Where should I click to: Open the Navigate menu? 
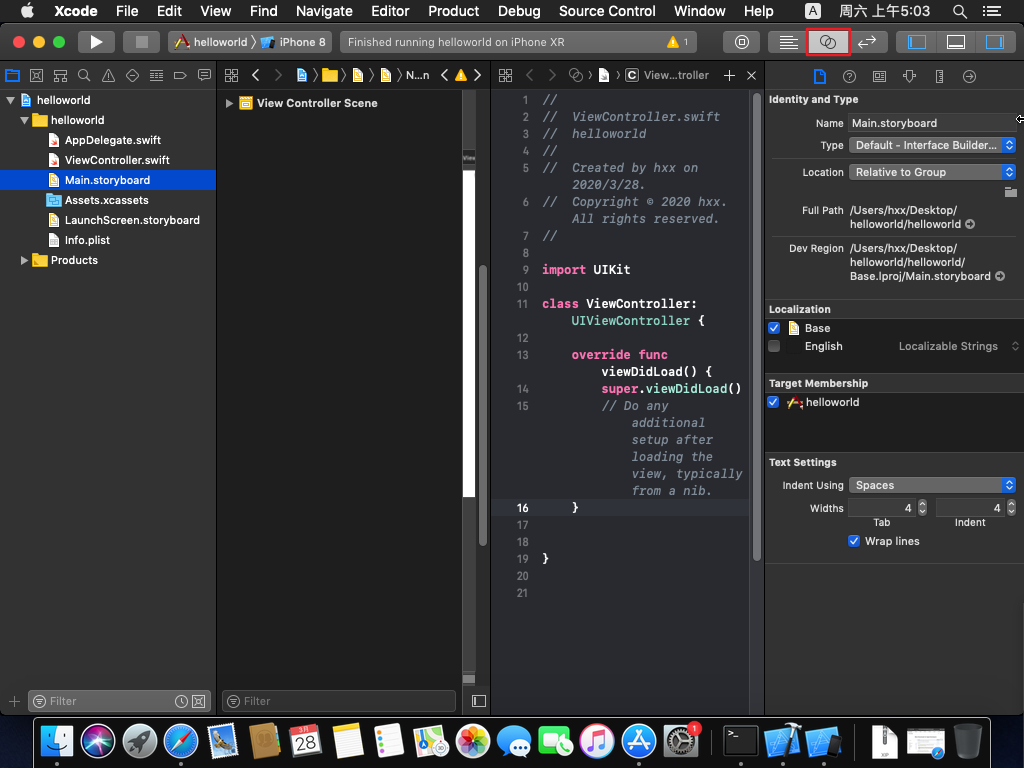(324, 11)
